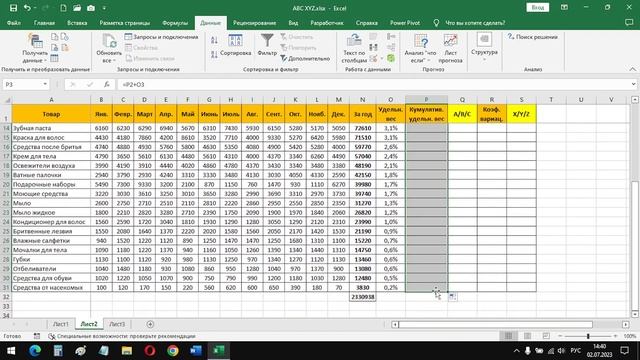Screen dimensions: 640x360
Task: Select total cell 2130938
Action: 362,297
